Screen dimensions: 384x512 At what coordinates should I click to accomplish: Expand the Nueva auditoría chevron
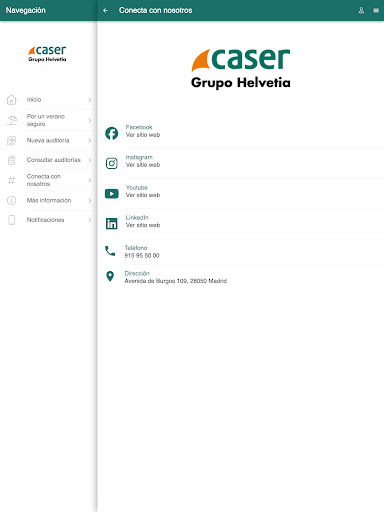90,141
